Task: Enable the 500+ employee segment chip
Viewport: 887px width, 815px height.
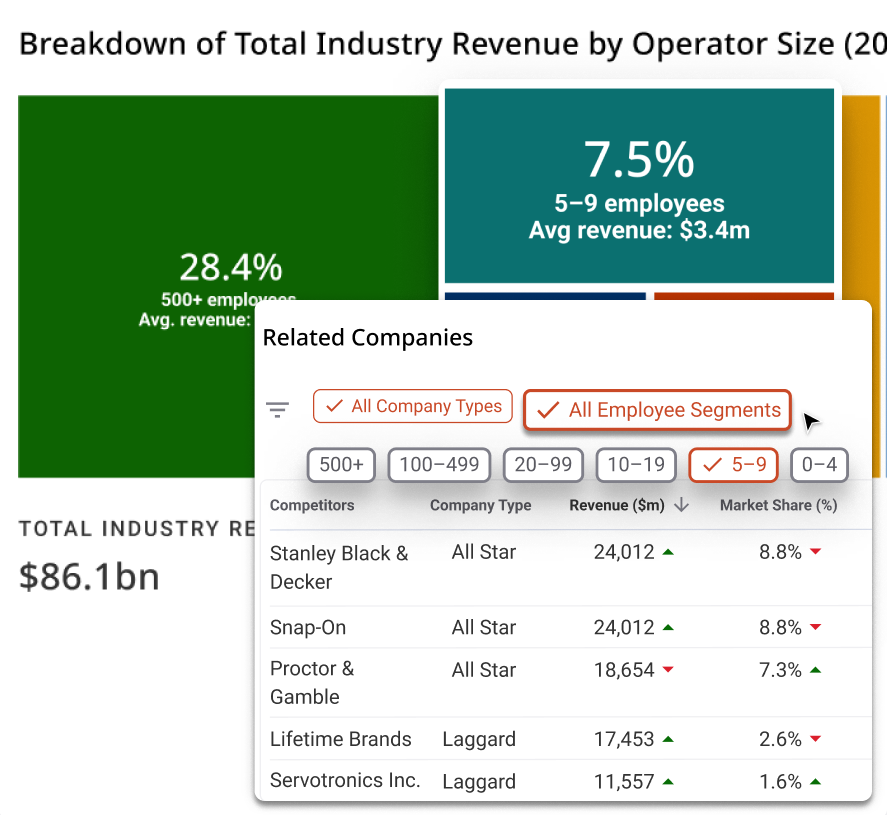Action: point(341,465)
